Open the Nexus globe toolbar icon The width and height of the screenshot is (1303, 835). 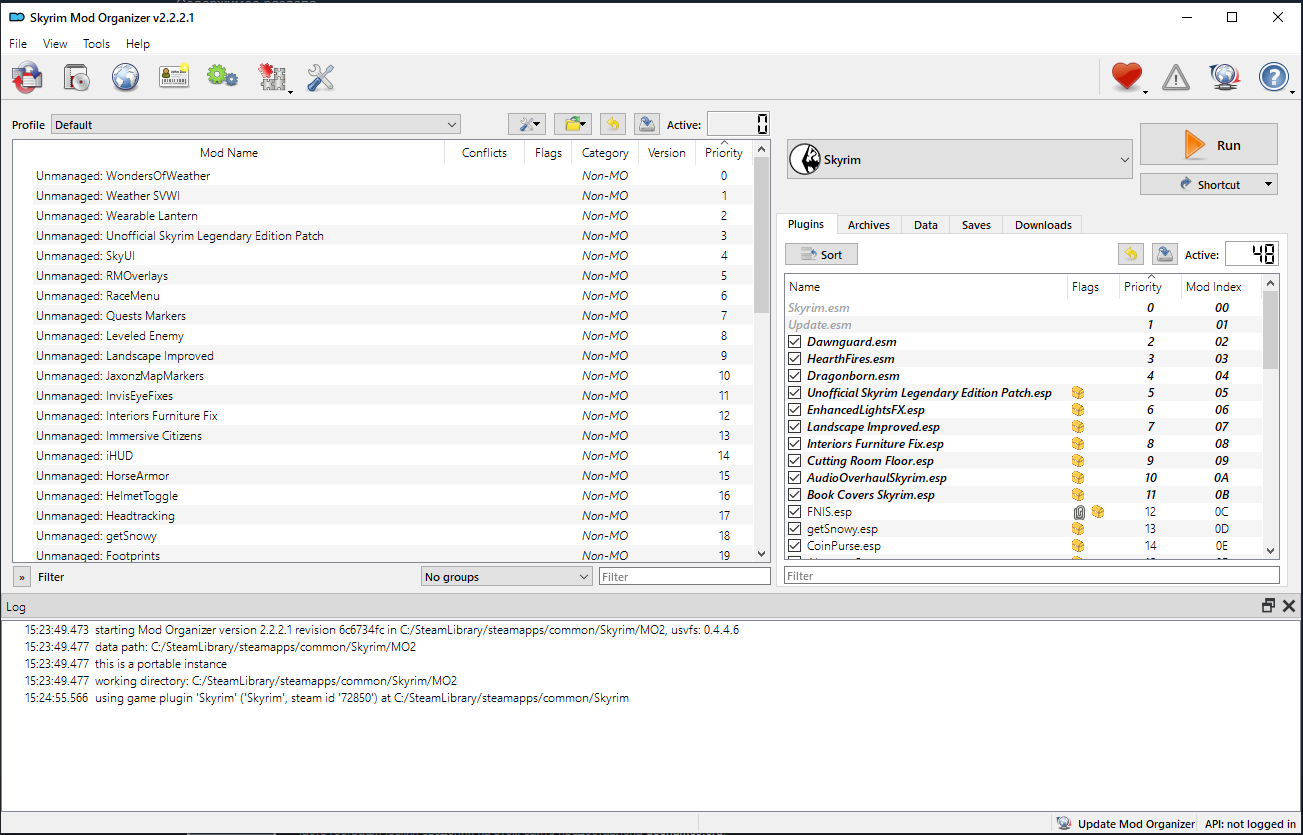pos(125,77)
